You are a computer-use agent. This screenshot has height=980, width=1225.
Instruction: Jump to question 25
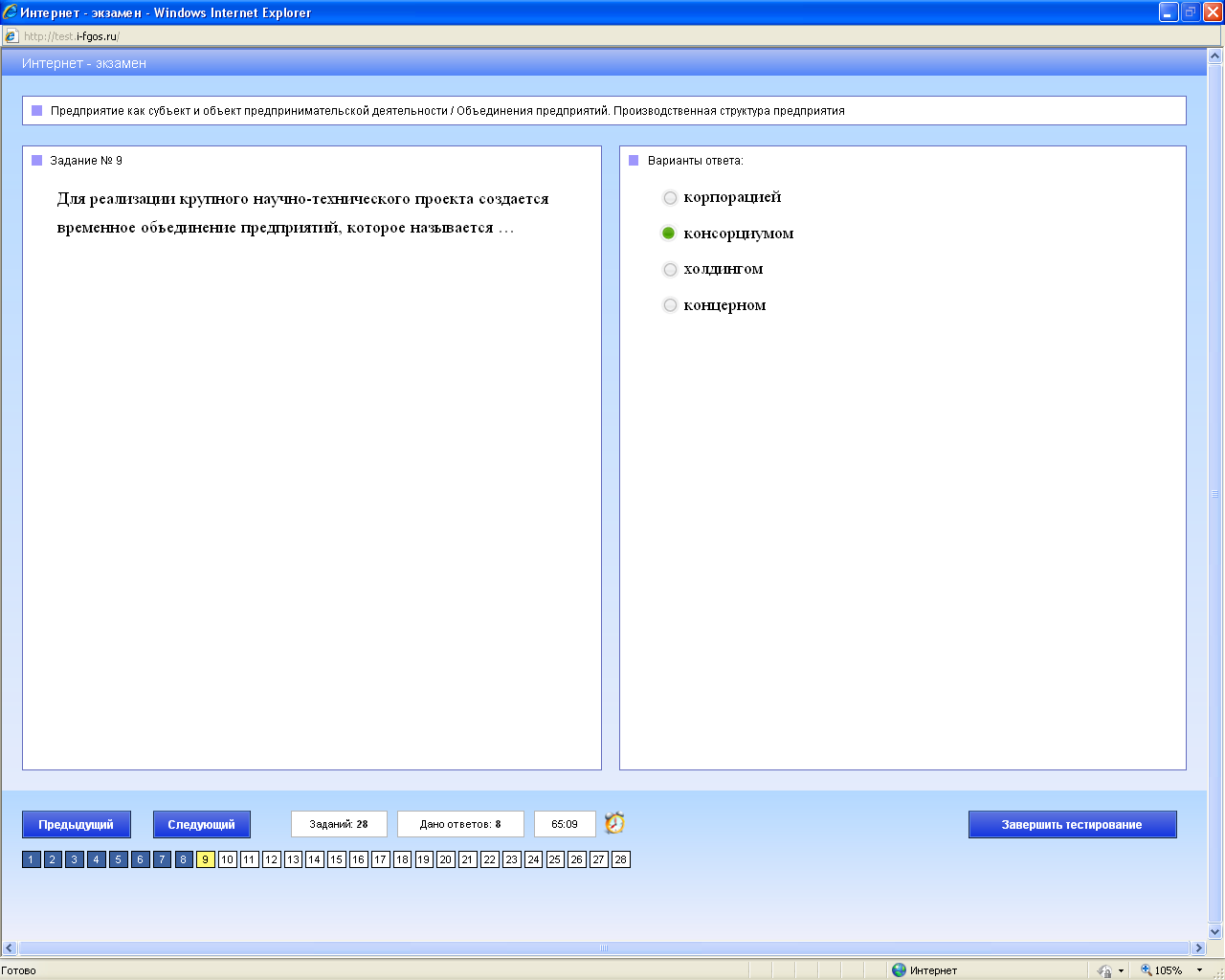pos(555,859)
